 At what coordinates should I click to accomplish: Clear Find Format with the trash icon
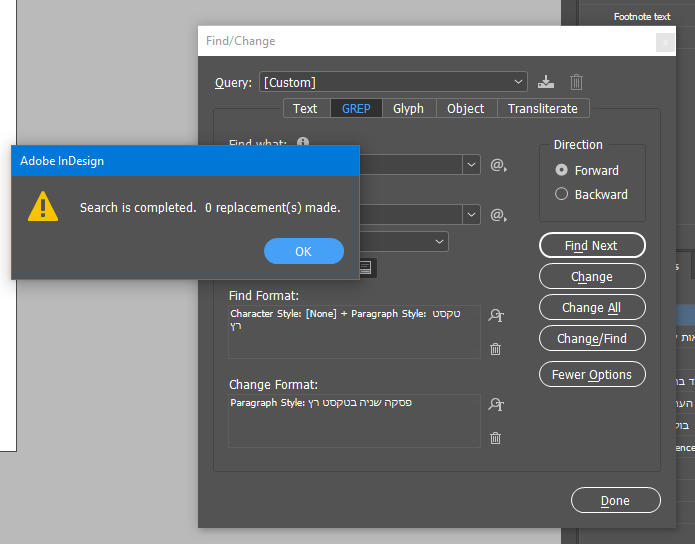496,349
